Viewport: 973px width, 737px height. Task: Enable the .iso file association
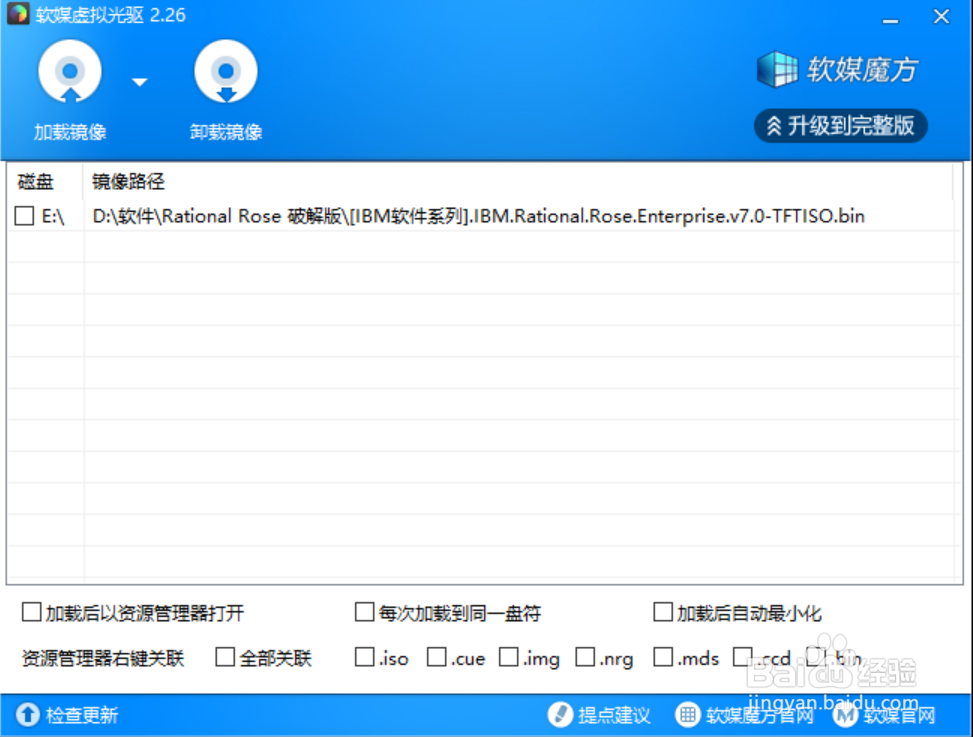365,657
